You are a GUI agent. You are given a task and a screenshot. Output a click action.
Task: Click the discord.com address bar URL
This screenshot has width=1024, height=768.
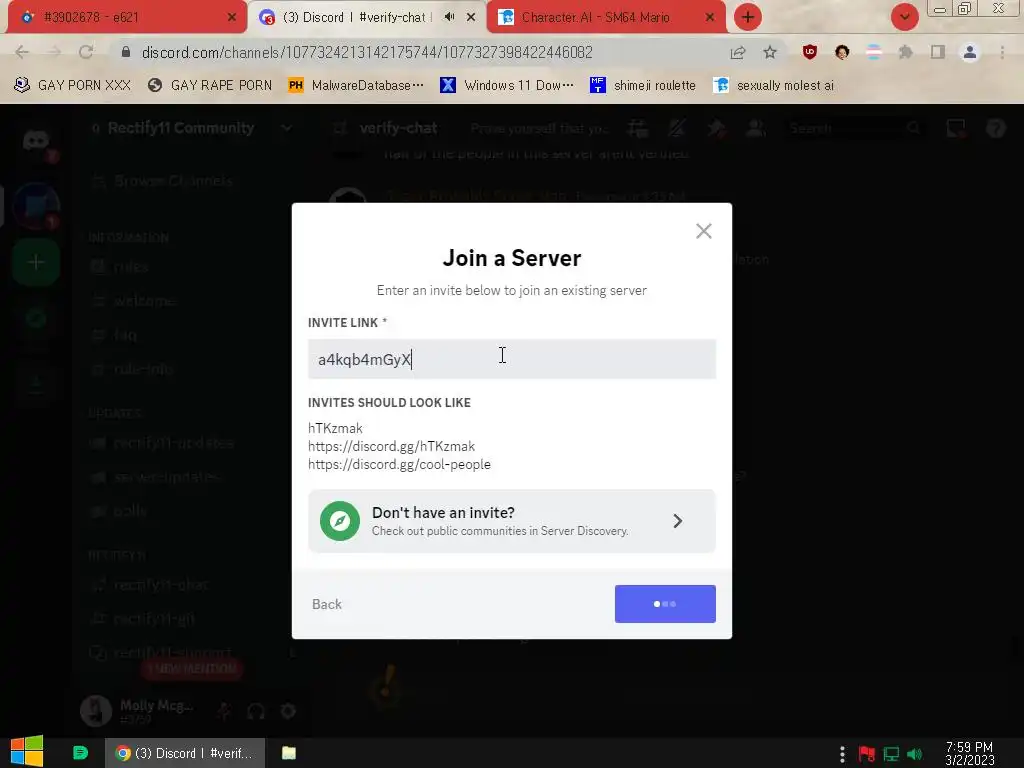(x=367, y=52)
